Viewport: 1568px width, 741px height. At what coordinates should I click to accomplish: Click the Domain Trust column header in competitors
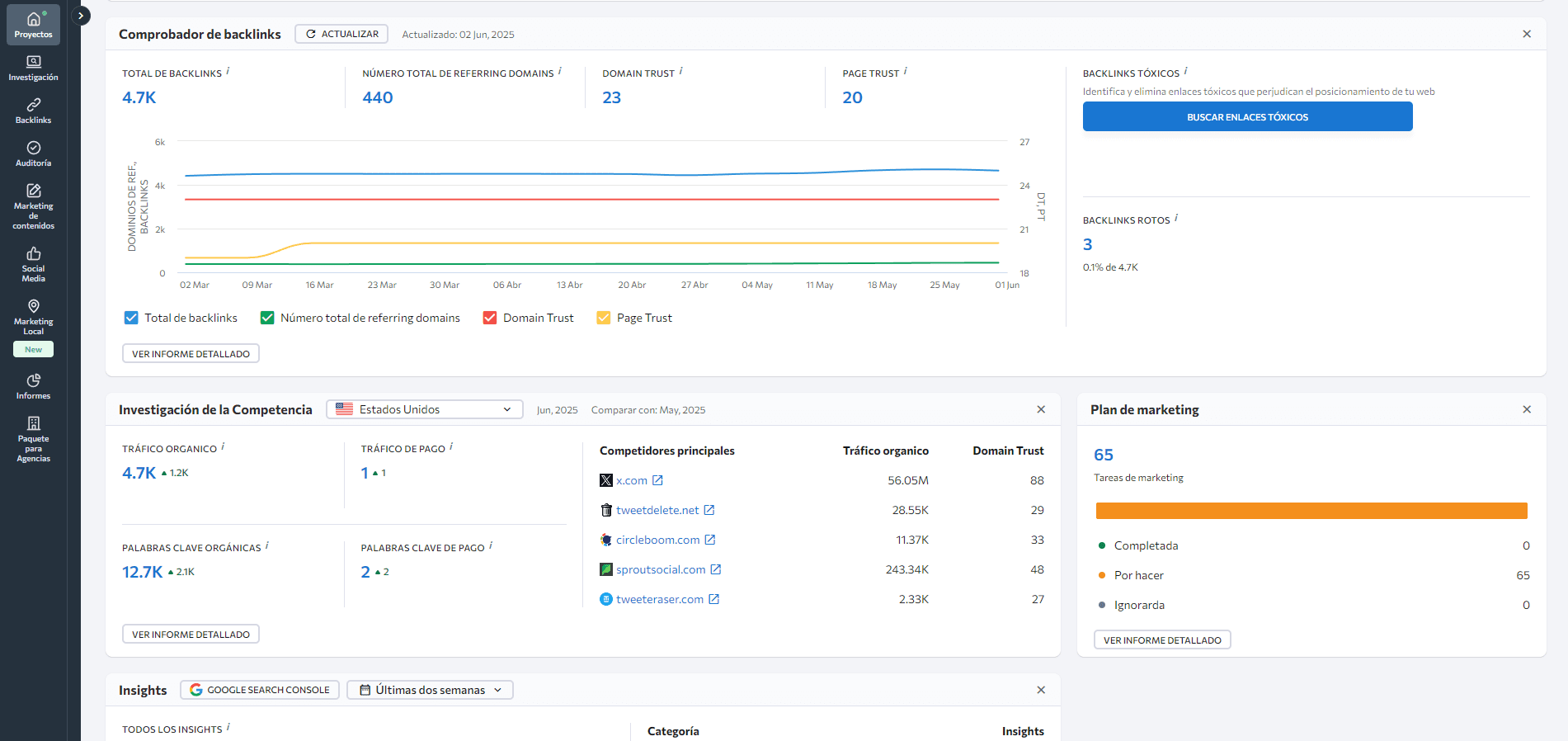pos(1008,451)
